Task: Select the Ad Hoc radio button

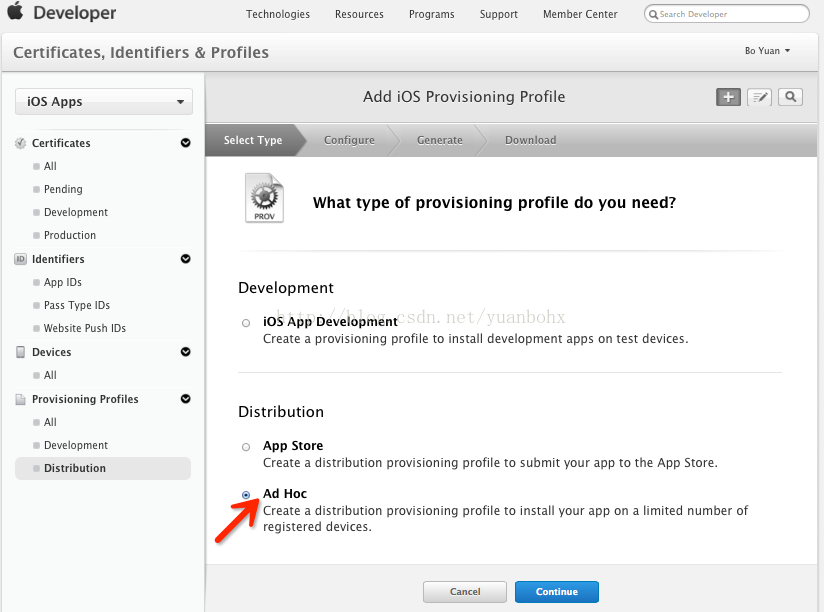Action: (246, 495)
